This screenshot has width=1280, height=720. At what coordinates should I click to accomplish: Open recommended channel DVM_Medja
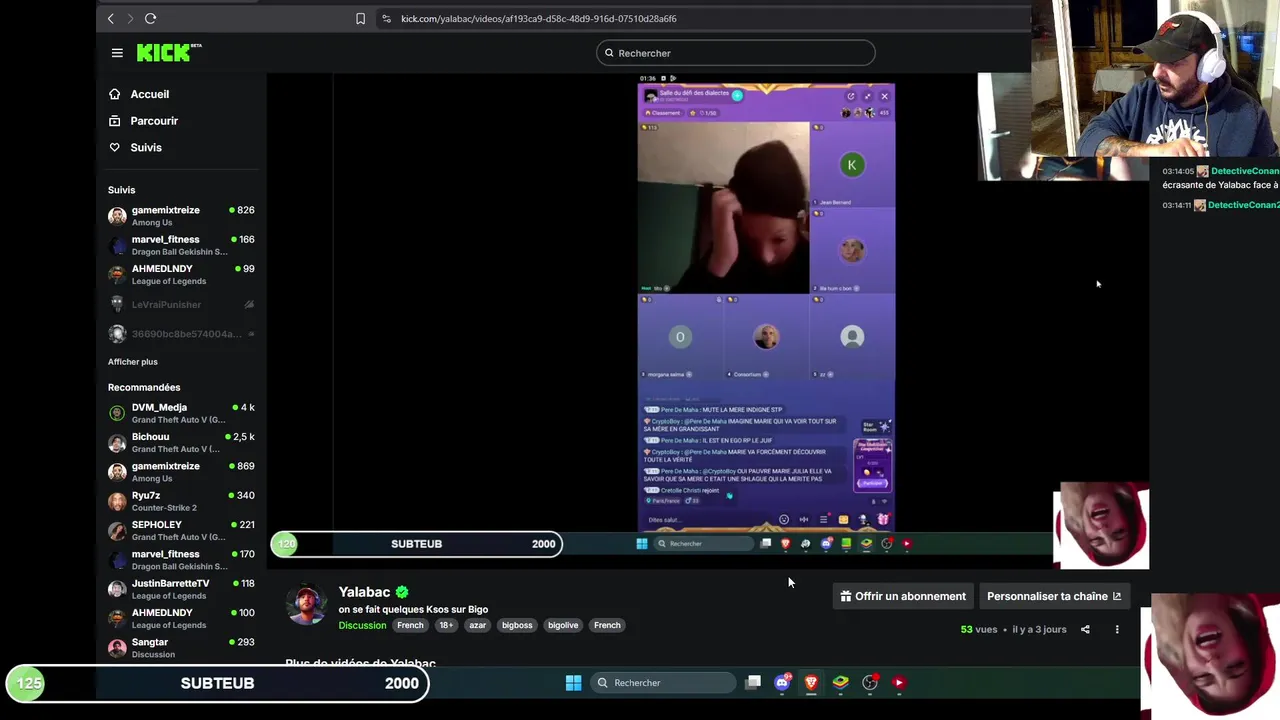[181, 413]
